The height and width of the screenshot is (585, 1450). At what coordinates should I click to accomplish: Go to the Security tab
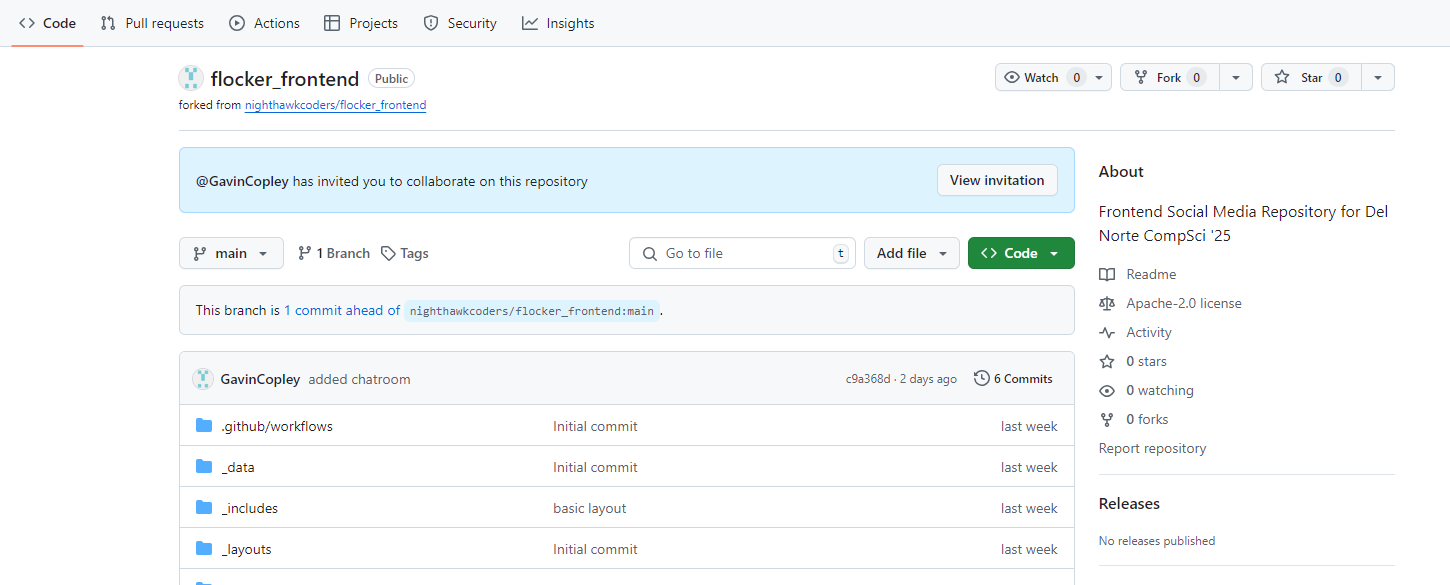pos(460,23)
